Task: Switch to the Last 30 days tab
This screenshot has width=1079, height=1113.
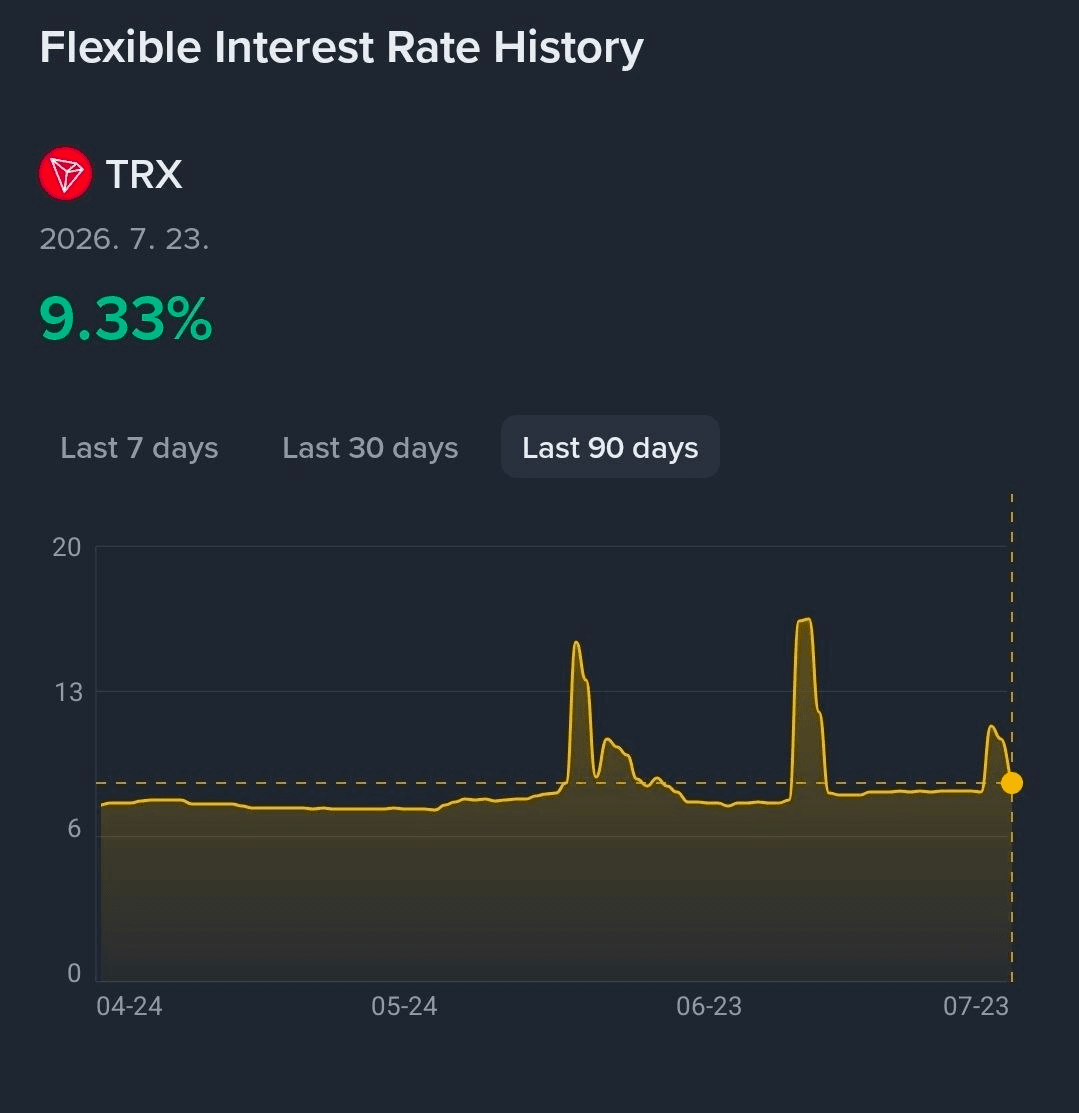Action: tap(370, 448)
